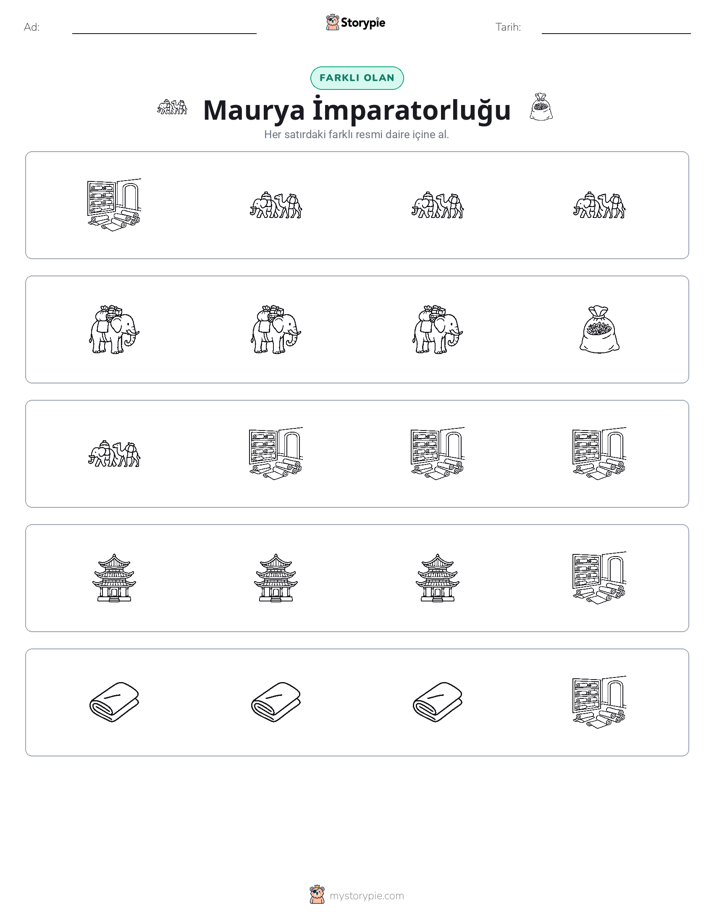Select the first pagoda temple in row four

tap(114, 578)
